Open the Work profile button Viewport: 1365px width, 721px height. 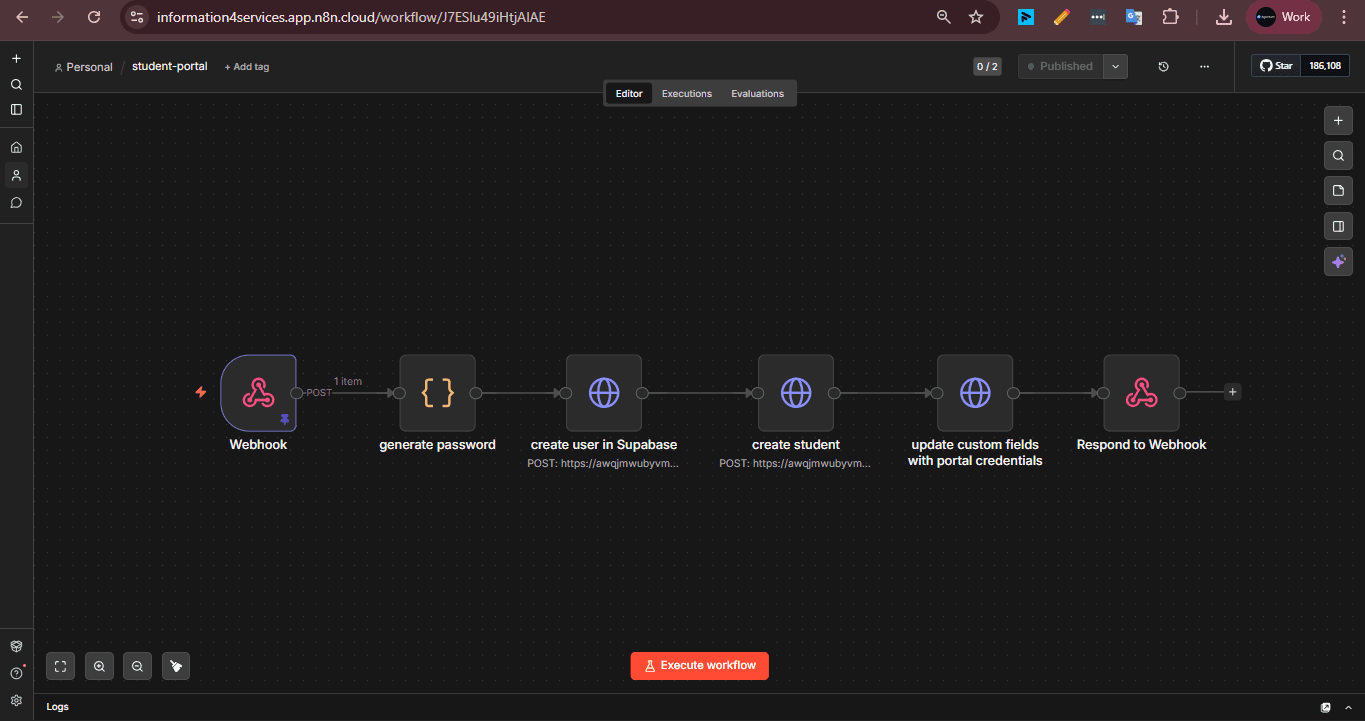point(1284,17)
